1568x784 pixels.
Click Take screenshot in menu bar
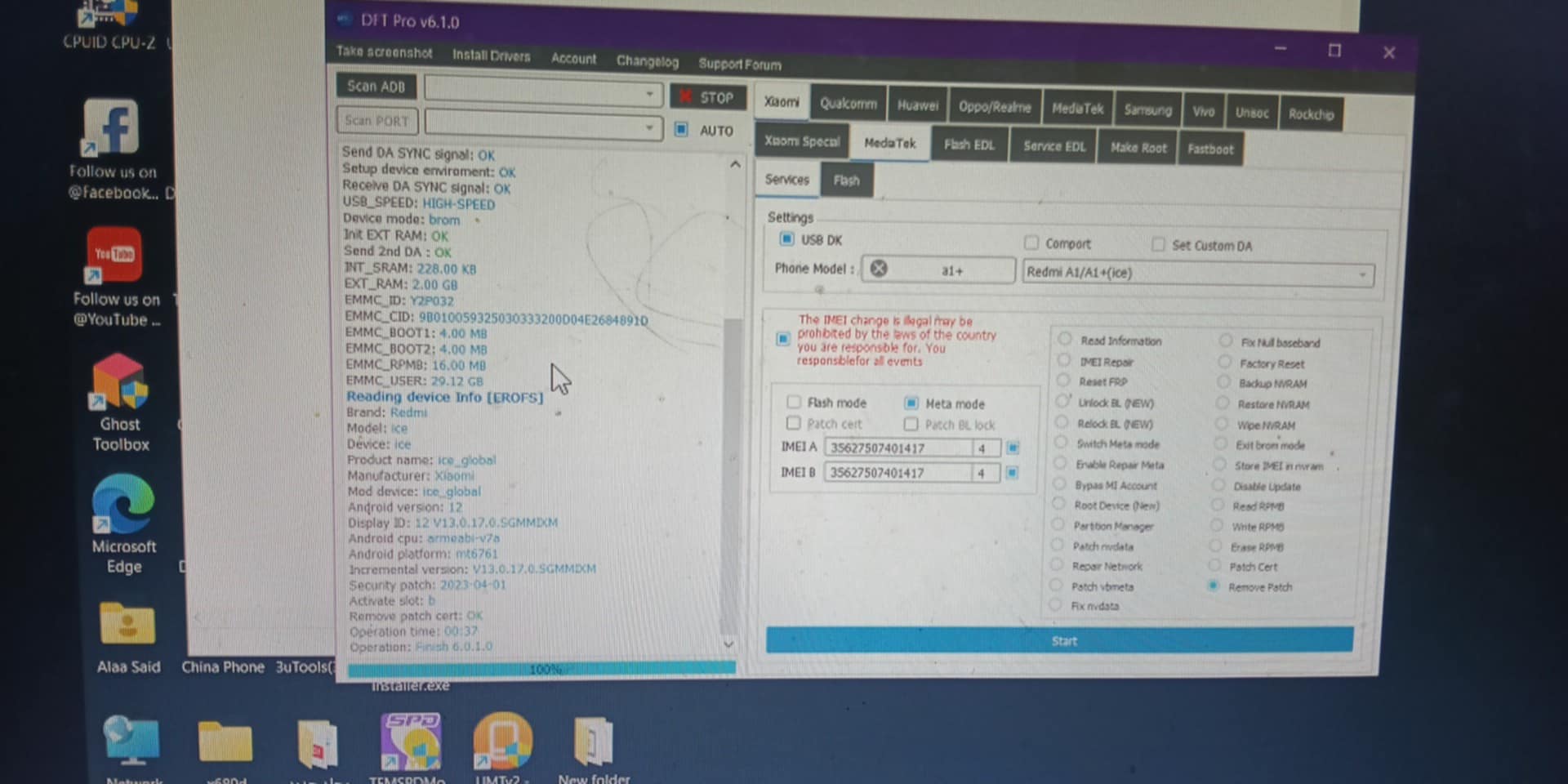[x=385, y=52]
